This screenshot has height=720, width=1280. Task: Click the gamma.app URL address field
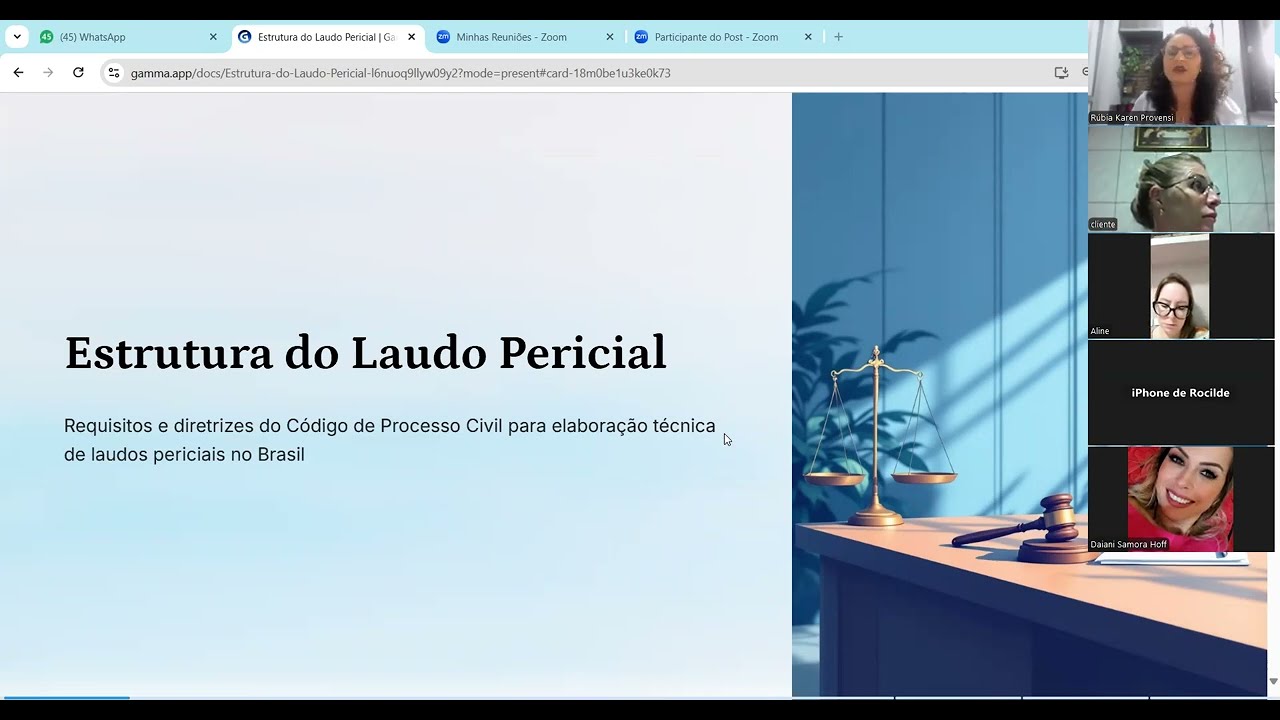(x=400, y=73)
